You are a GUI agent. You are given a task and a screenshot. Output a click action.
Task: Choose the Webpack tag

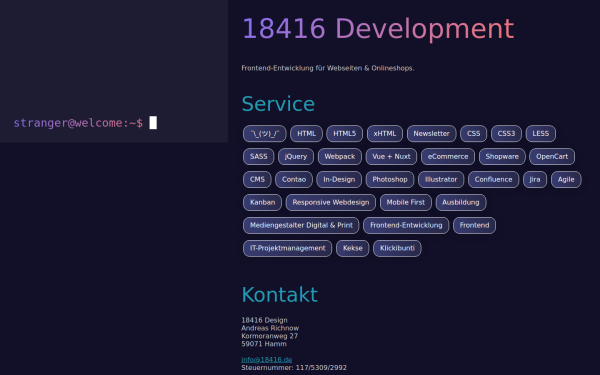340,157
